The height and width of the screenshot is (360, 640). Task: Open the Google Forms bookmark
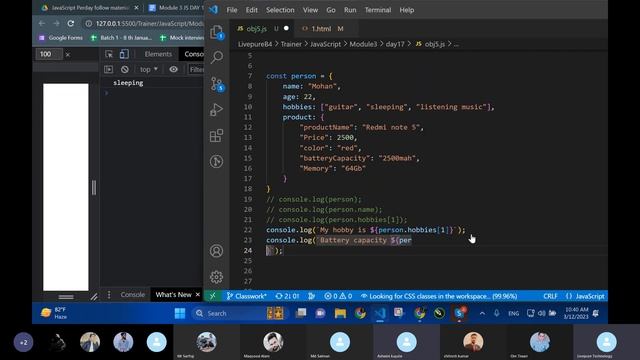(60, 38)
